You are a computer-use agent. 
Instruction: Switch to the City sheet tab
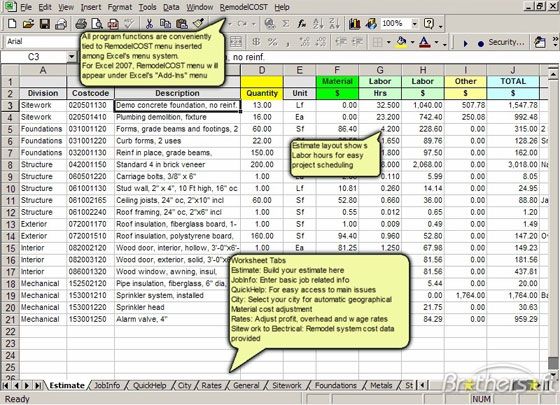[184, 385]
